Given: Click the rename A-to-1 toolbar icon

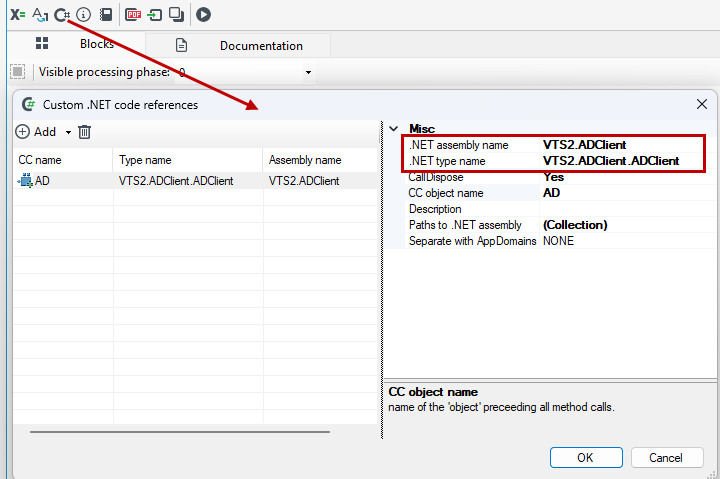Looking at the screenshot, I should click(40, 15).
